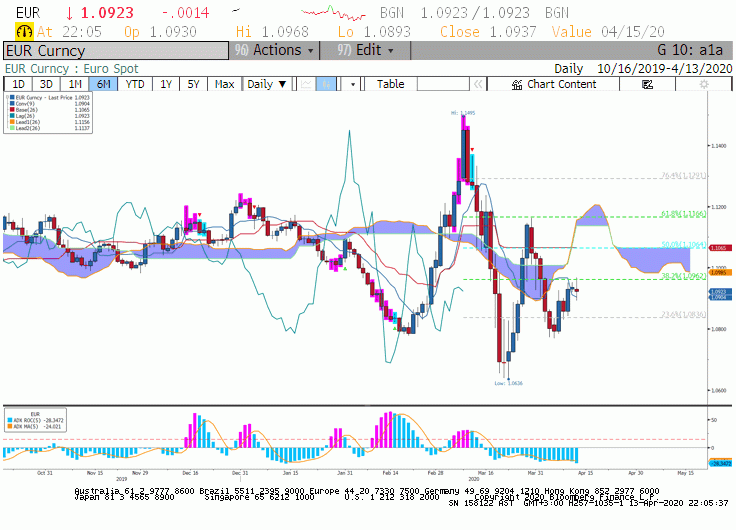Click the red down-arrow price indicator
Viewport: 736px width, 530px height.
[69, 13]
